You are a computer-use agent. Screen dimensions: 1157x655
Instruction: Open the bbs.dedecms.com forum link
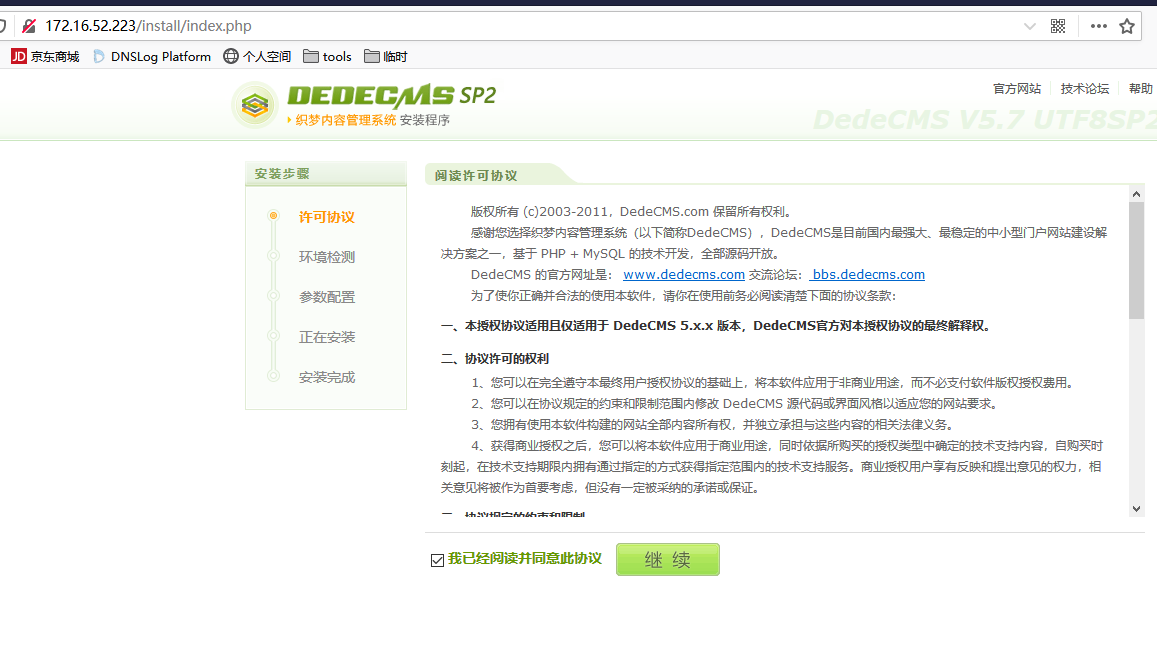click(867, 274)
